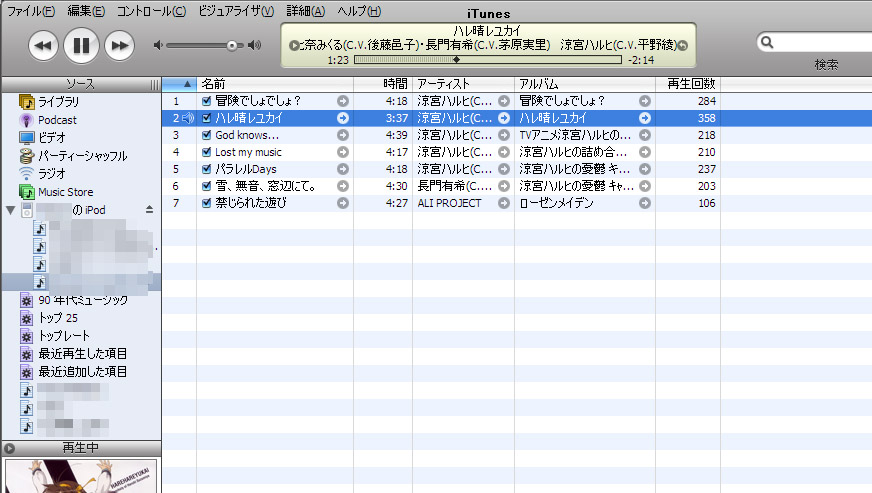The width and height of the screenshot is (872, 493).
Task: Sort by アルバム column header
Action: click(x=584, y=84)
